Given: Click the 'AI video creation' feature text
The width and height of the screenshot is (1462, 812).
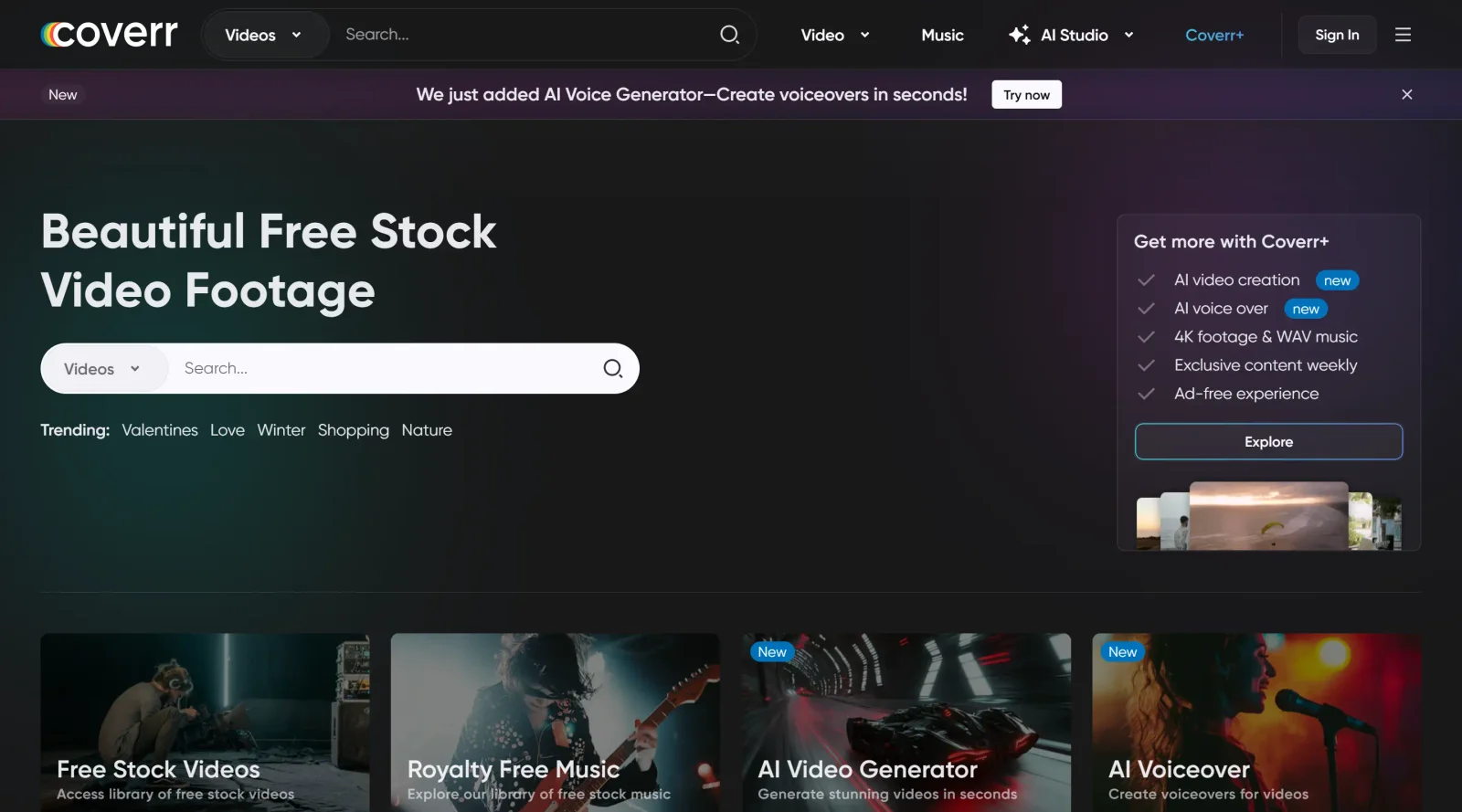Looking at the screenshot, I should 1236,280.
